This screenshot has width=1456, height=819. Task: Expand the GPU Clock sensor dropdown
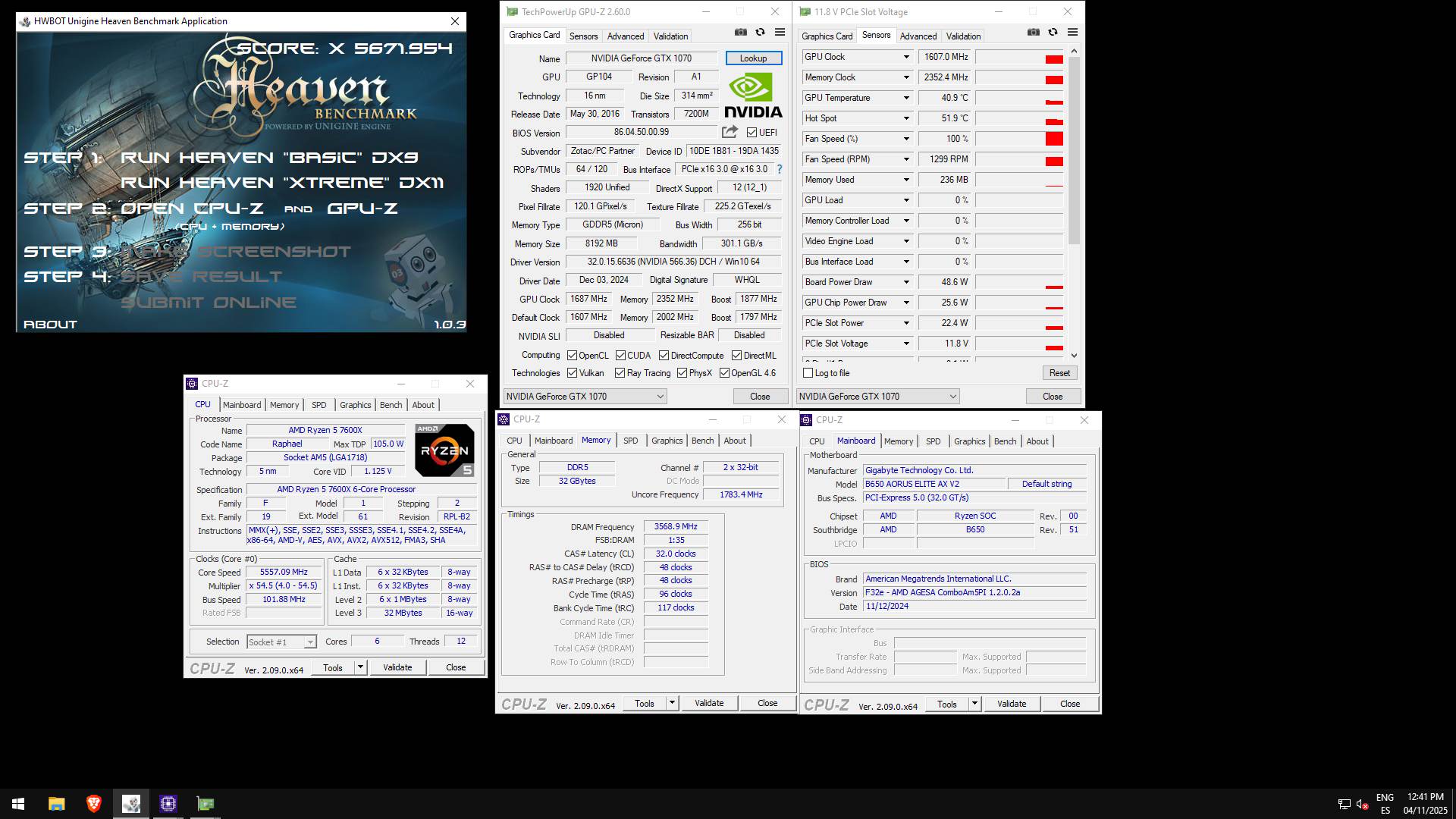coord(905,57)
